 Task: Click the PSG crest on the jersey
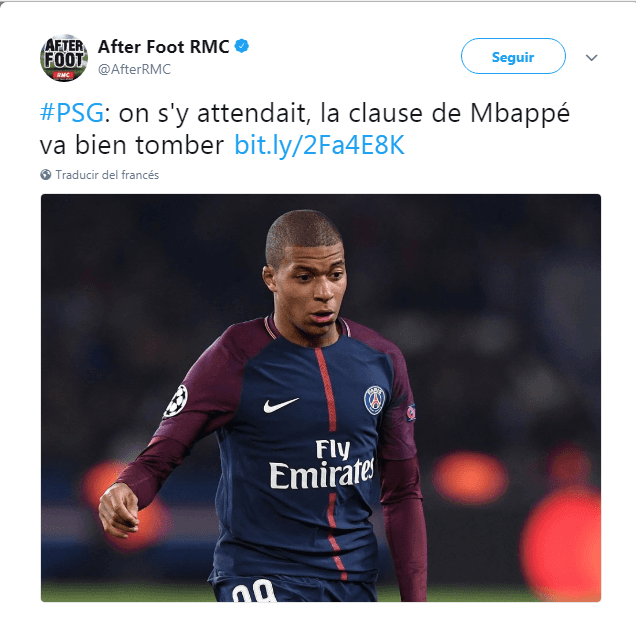click(x=374, y=400)
